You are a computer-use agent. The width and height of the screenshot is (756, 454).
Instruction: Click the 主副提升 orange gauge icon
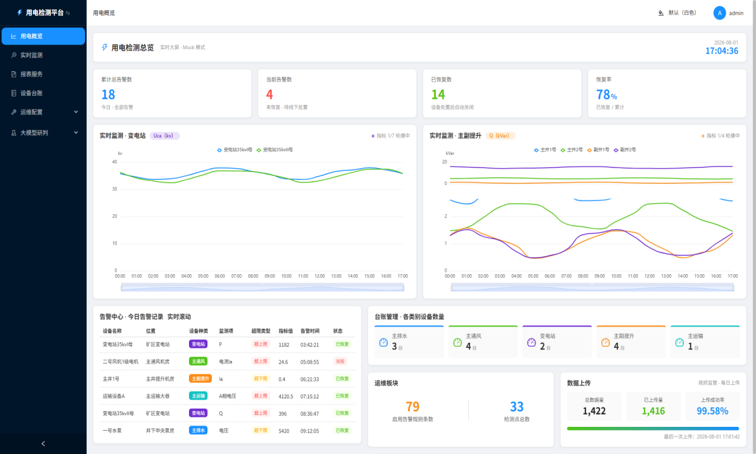(606, 342)
